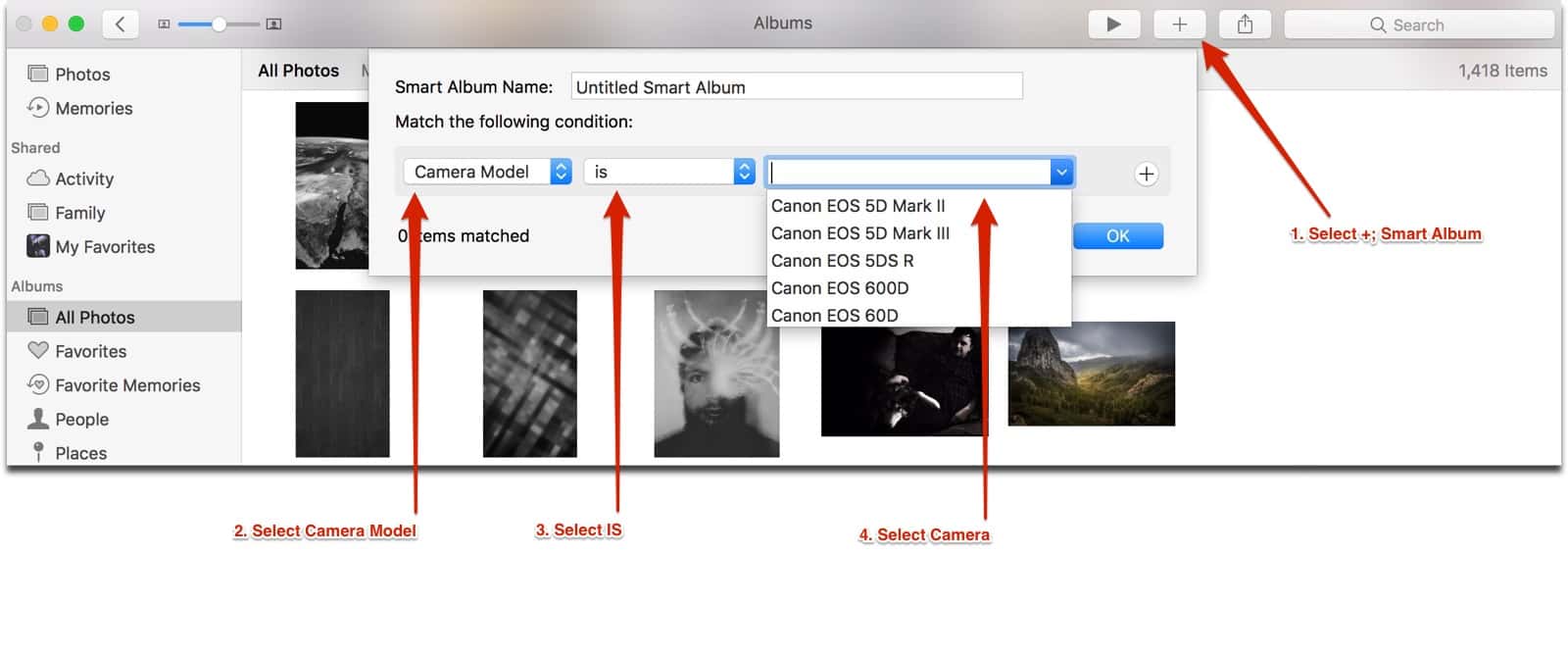Edit the Smart Album Name field
The image size is (1568, 654).
(797, 86)
